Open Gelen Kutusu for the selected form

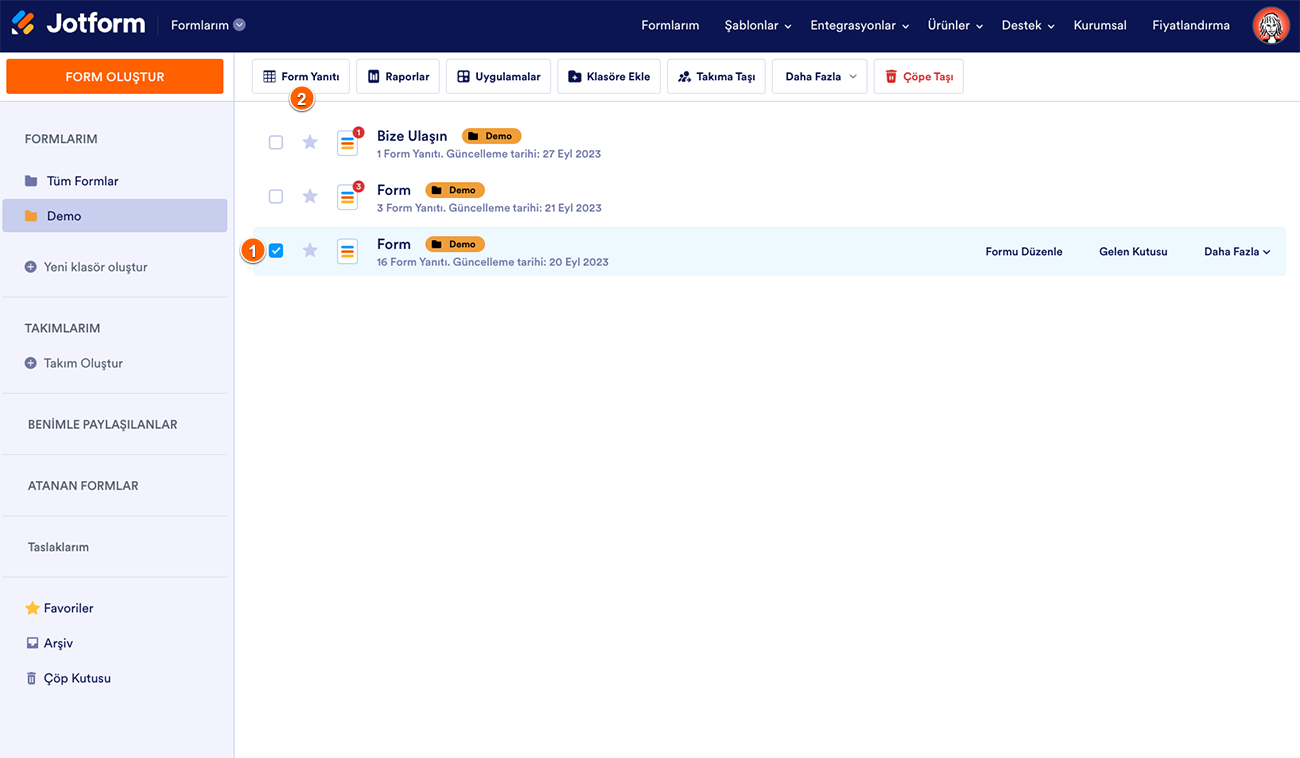tap(1133, 252)
